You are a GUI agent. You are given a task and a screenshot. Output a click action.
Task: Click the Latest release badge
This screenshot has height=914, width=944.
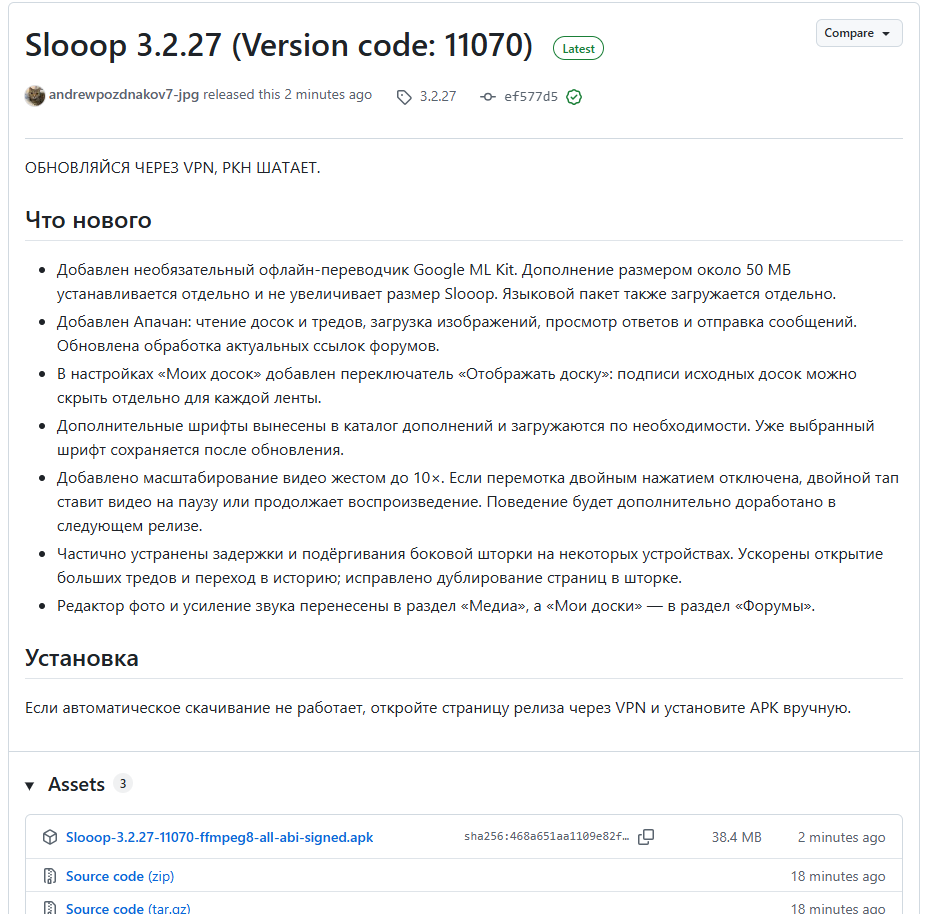[x=578, y=49]
